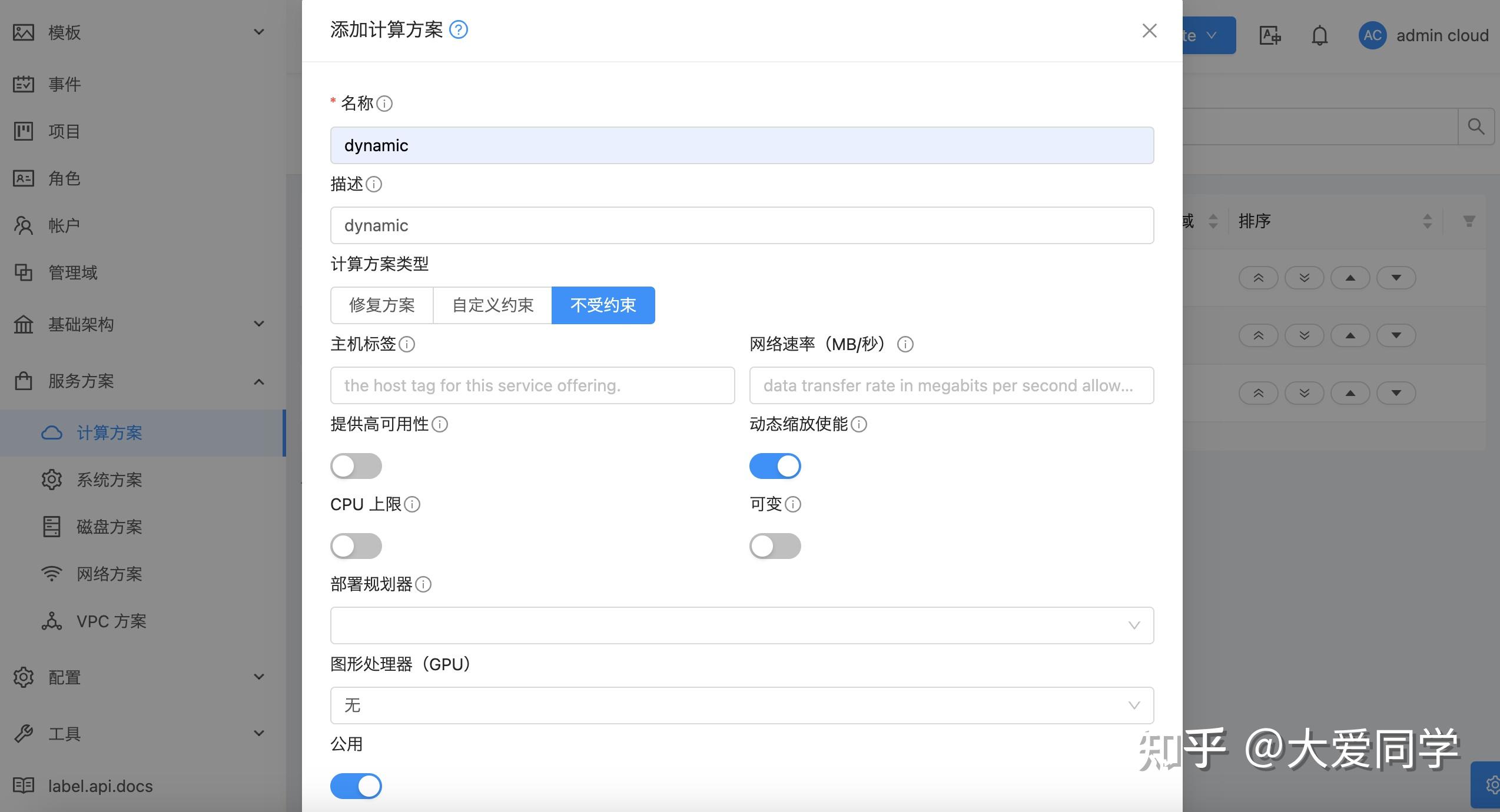1500x812 pixels.
Task: Turn off the 公用 toggle
Action: 356,786
